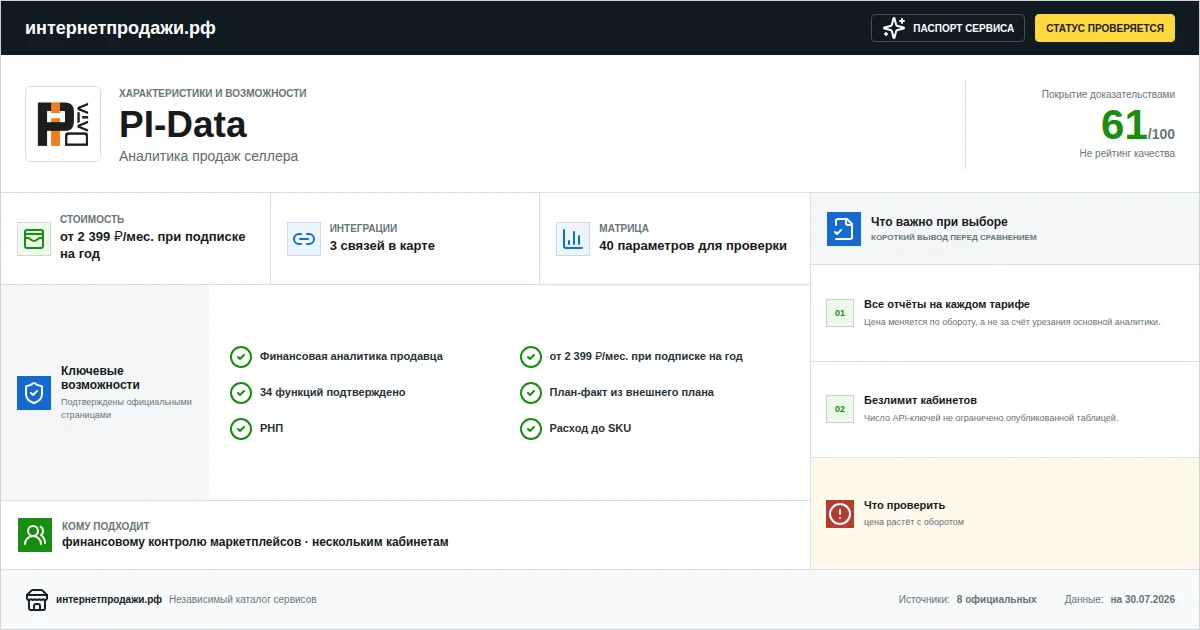Click the chain-link Интеграции icon
Screen dimensions: 1200x630
point(303,239)
